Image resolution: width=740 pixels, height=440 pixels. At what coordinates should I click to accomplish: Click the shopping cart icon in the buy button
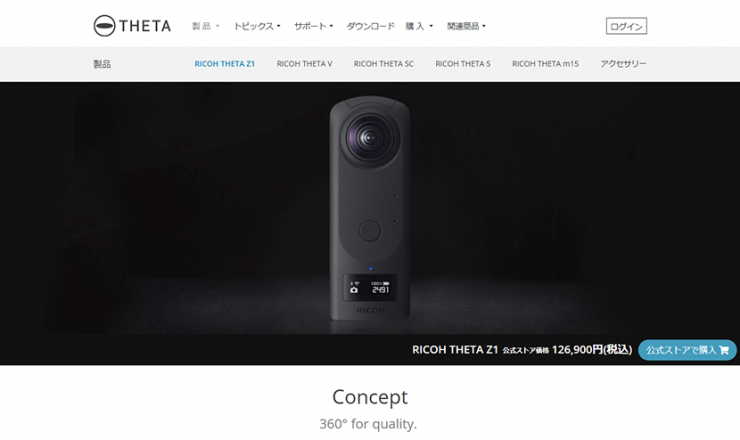724,350
